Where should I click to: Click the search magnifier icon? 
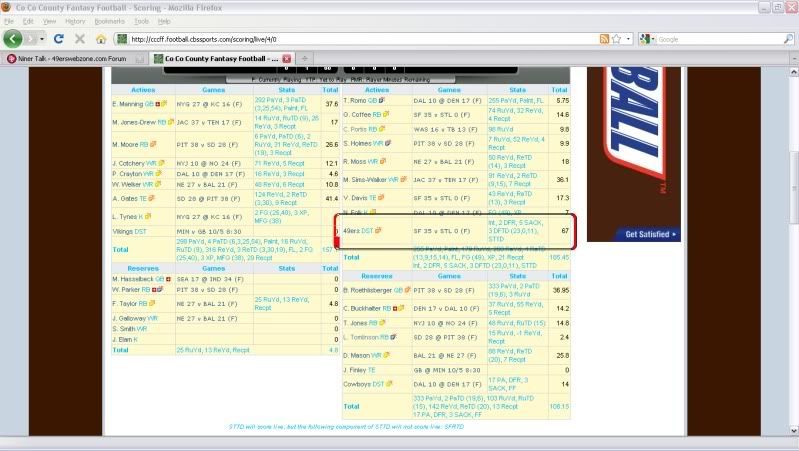(x=788, y=39)
